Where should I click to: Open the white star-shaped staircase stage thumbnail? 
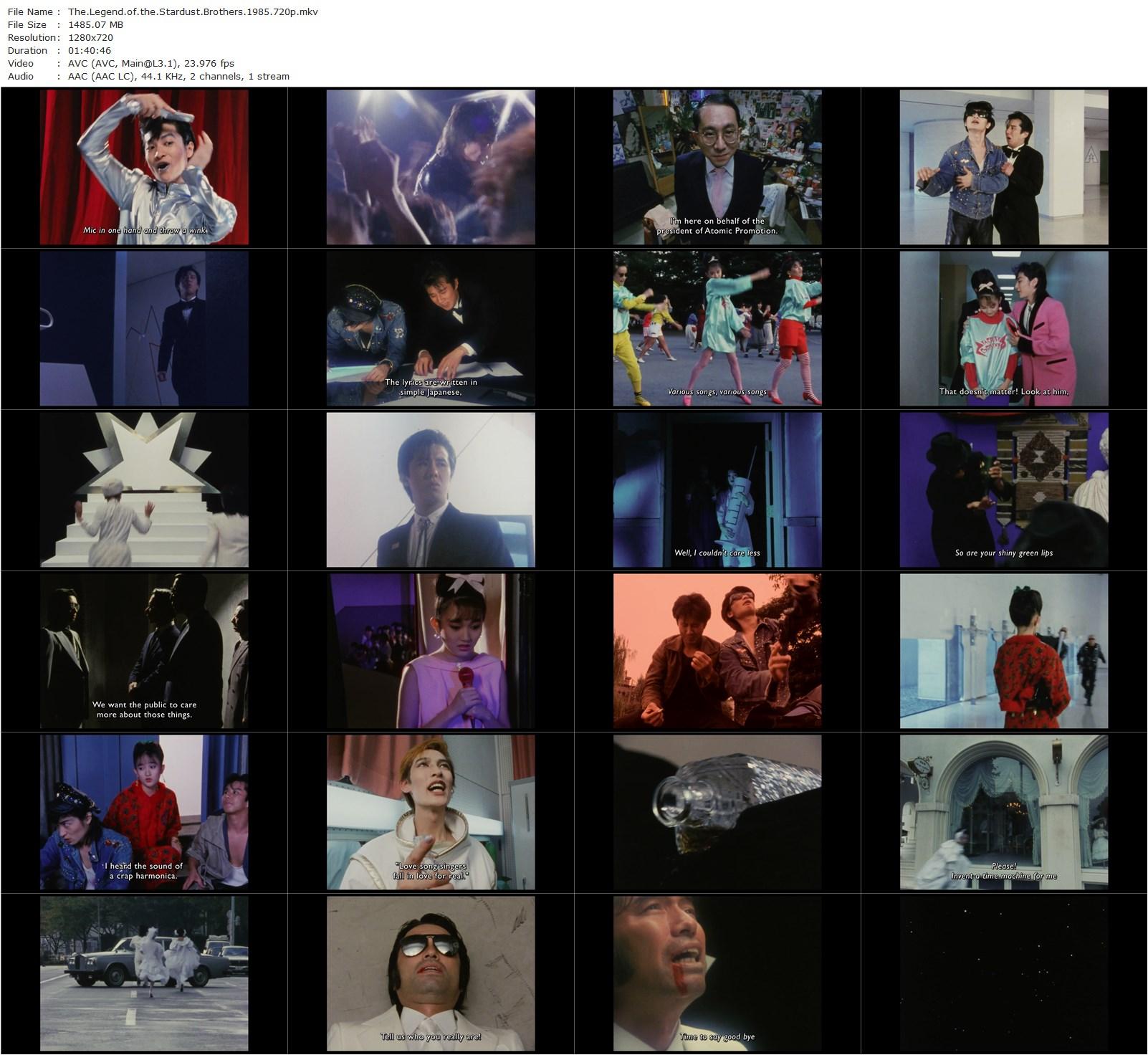click(144, 490)
